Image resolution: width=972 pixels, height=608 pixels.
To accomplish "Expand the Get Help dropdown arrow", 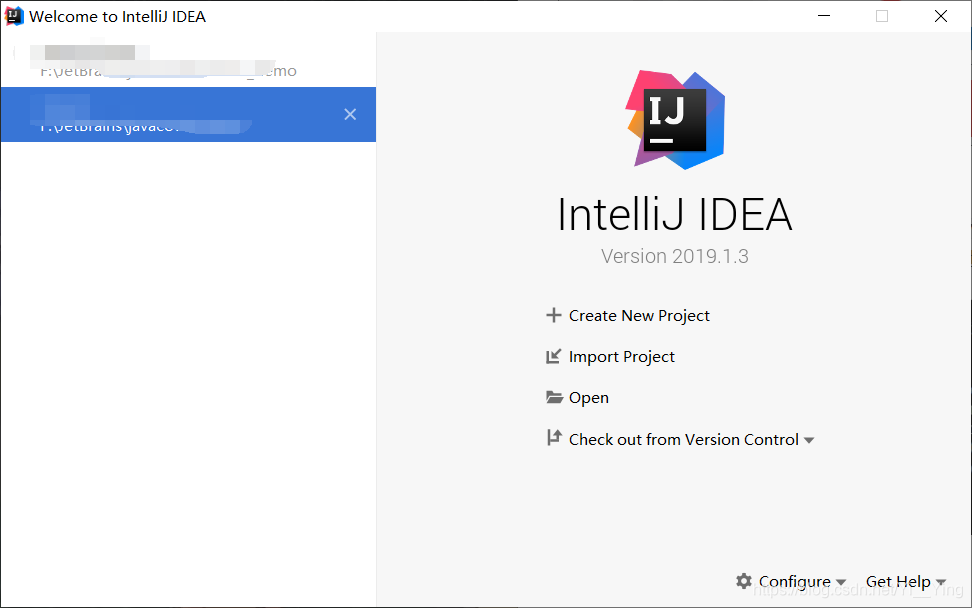I will tap(940, 583).
